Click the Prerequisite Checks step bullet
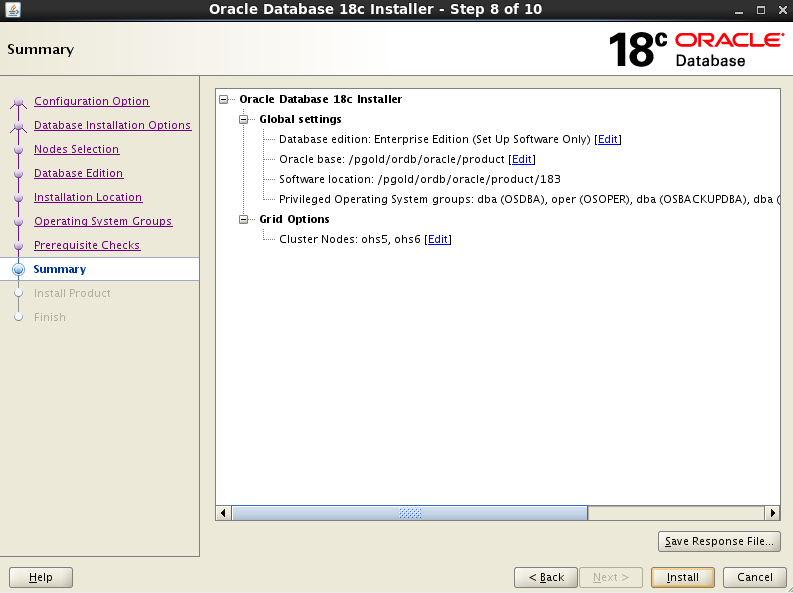The width and height of the screenshot is (793, 593). click(x=19, y=246)
